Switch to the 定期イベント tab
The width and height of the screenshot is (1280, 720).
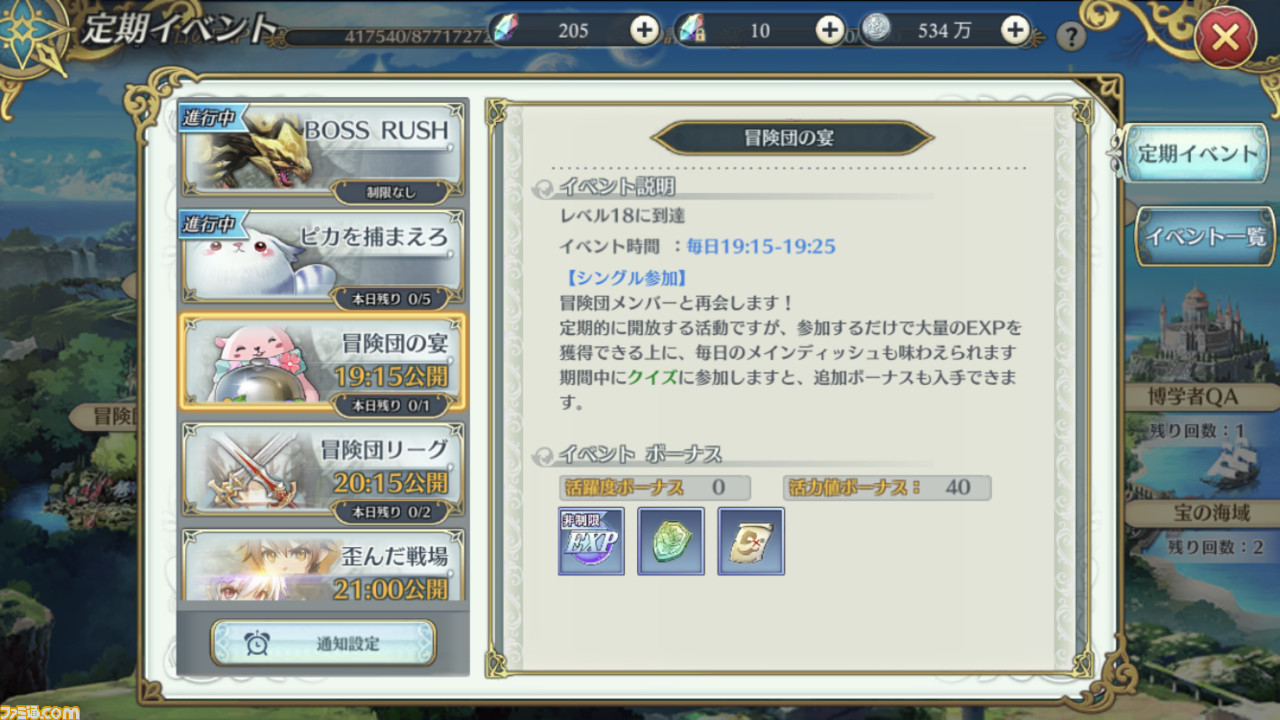[x=1196, y=153]
